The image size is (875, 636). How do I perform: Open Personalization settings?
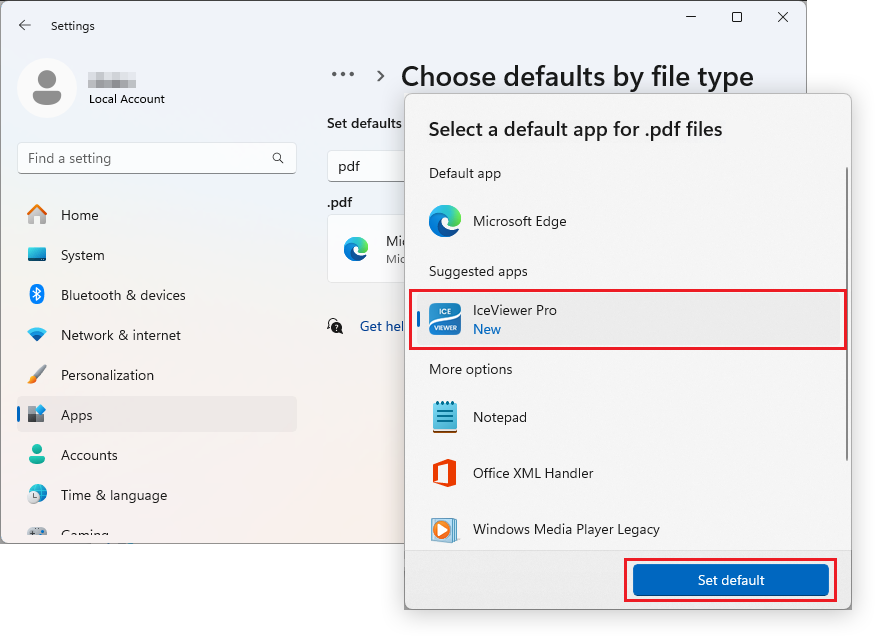(x=157, y=375)
